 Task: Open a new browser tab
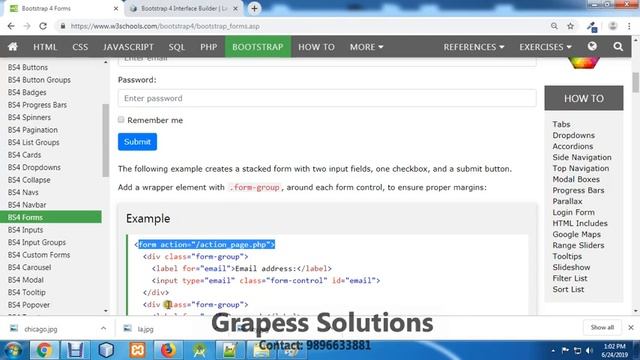click(x=254, y=8)
